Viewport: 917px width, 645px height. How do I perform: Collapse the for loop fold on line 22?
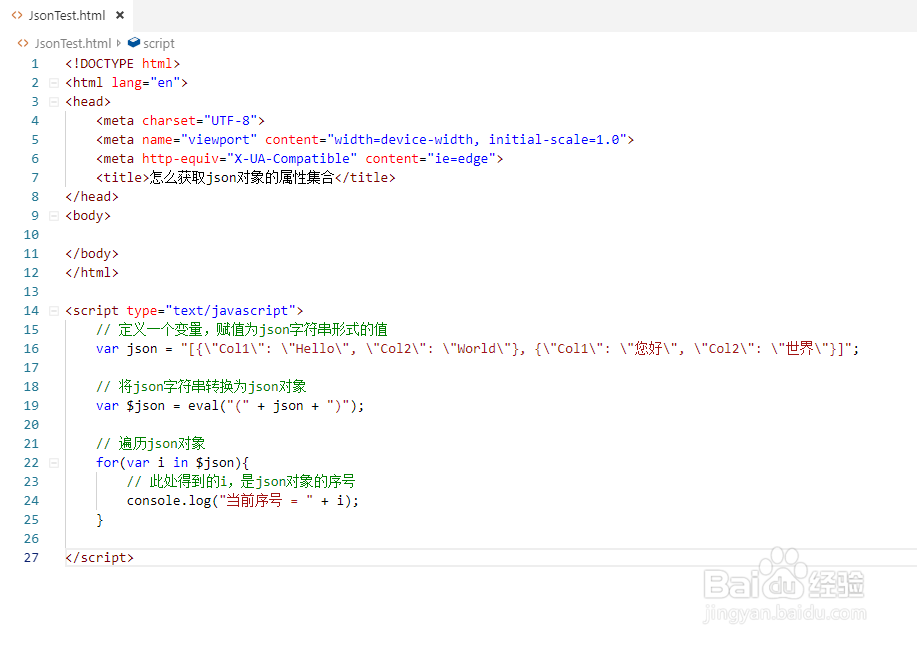(54, 463)
